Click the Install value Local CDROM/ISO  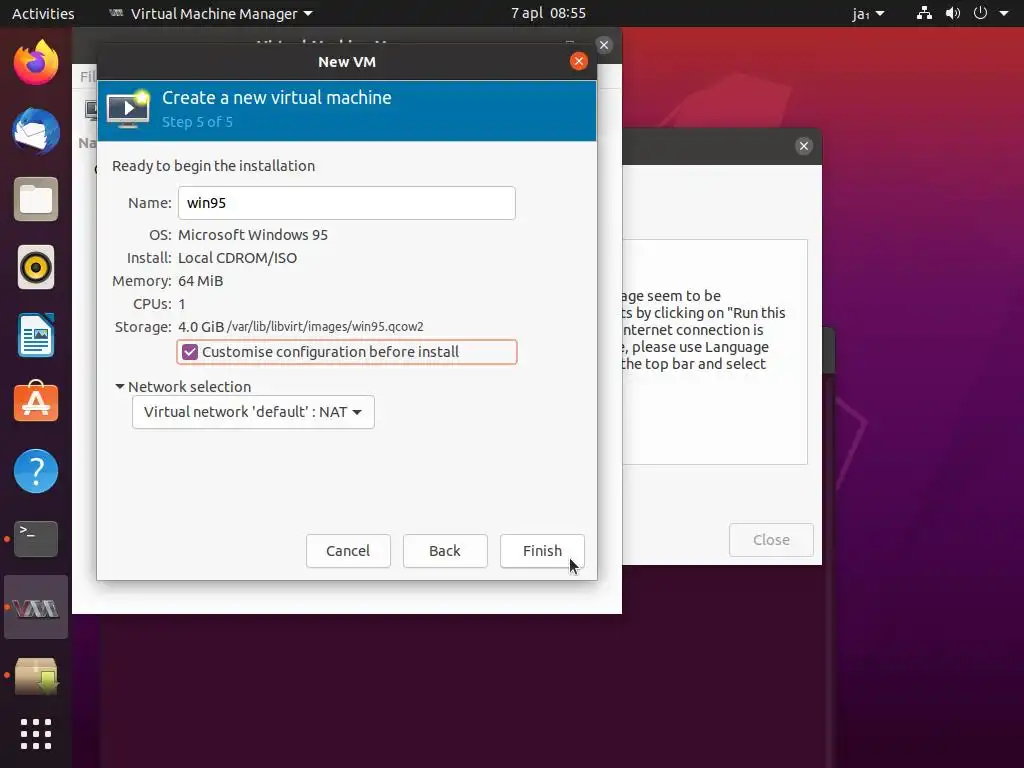pyautogui.click(x=238, y=258)
